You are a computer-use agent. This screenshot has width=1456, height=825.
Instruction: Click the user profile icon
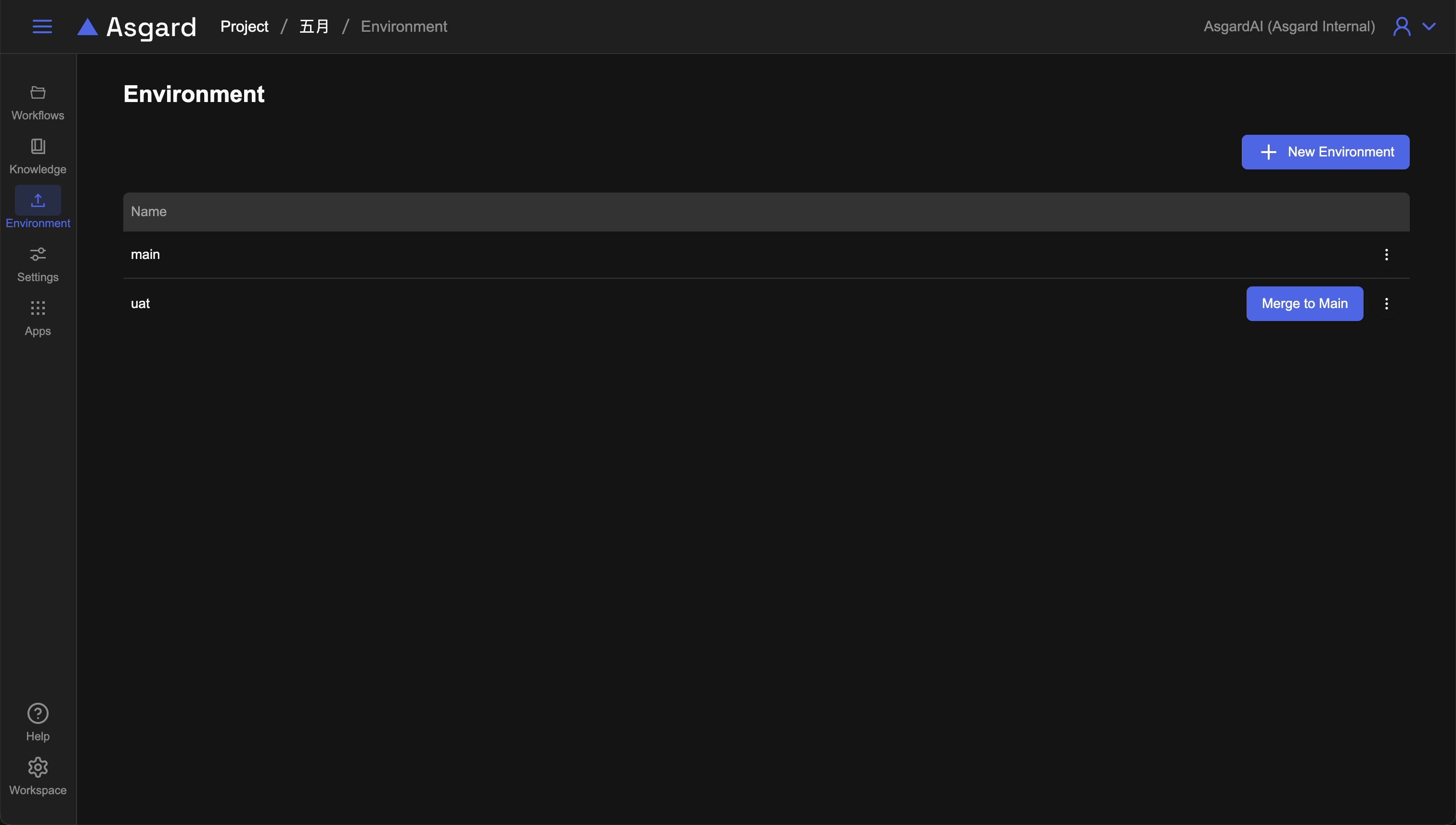1402,26
